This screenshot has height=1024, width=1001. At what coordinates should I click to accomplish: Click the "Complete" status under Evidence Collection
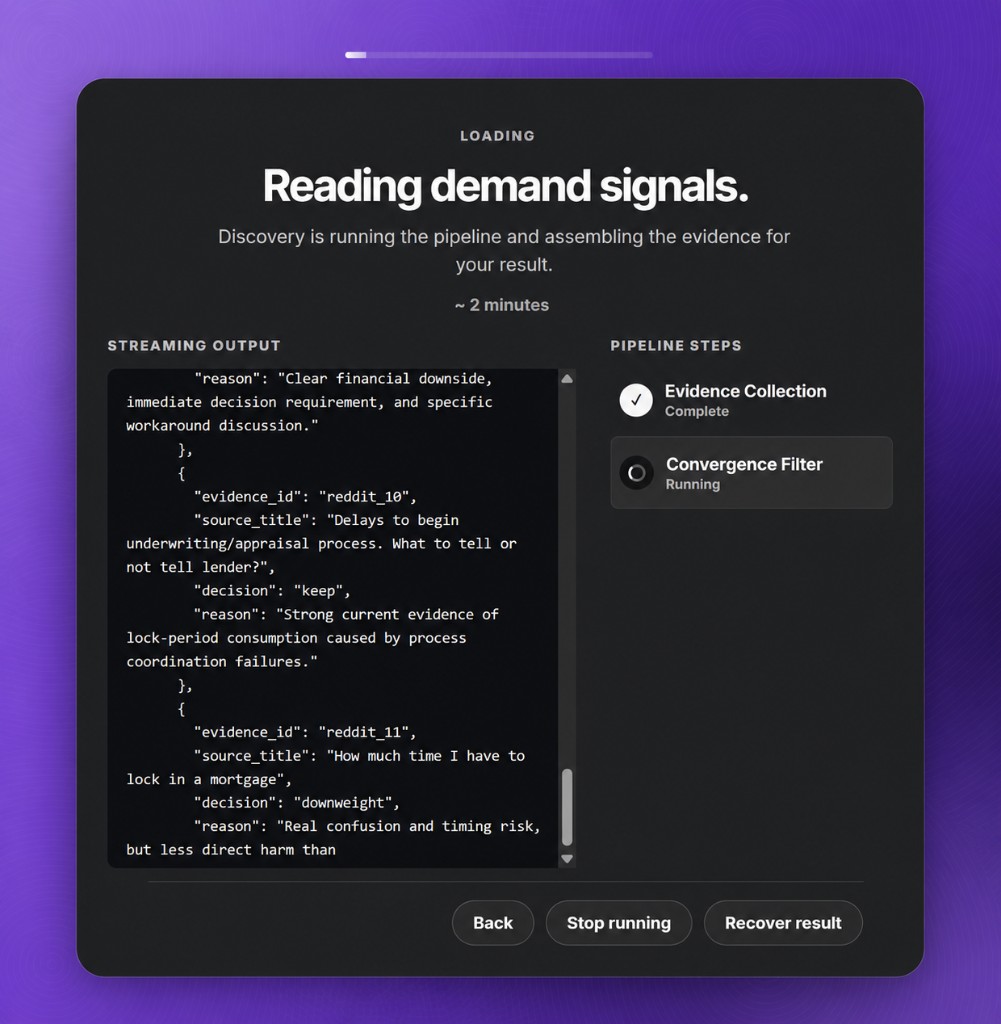tap(697, 411)
